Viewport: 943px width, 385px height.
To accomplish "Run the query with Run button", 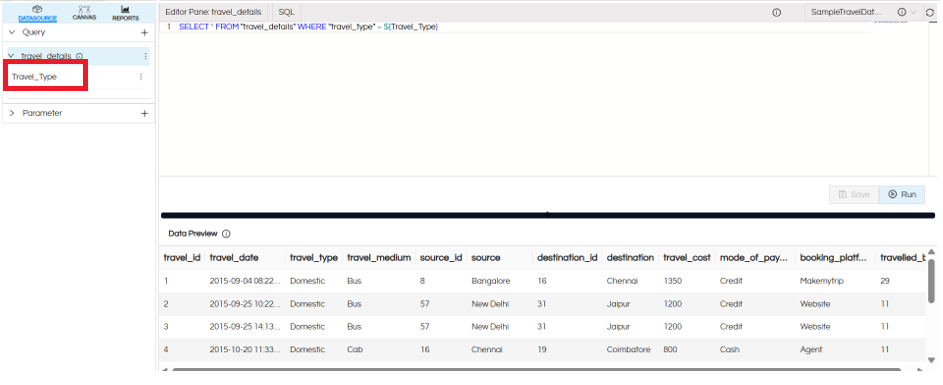I will 902,194.
